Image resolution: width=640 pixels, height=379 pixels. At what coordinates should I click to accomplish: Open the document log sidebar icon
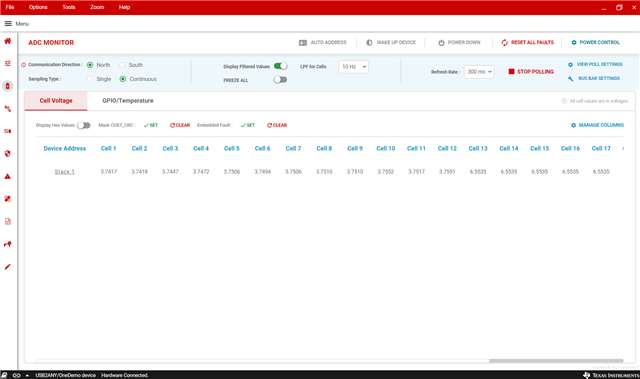coord(8,222)
